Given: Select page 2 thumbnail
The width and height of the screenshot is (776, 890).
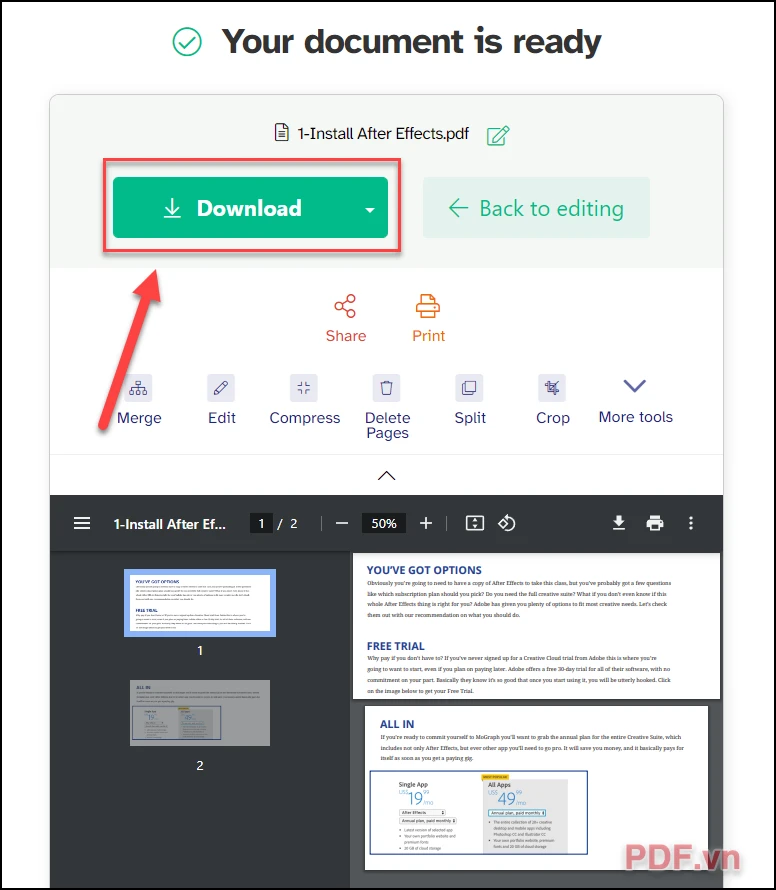Looking at the screenshot, I should [200, 713].
